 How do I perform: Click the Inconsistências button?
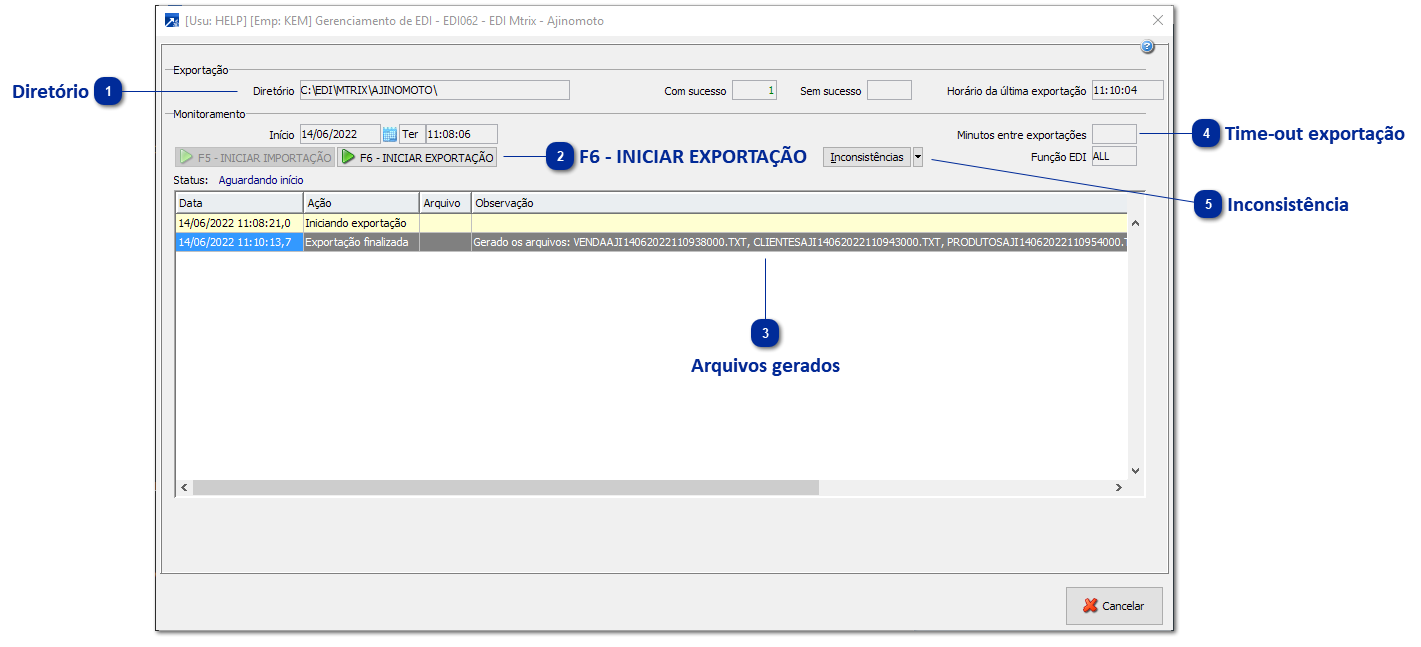868,156
